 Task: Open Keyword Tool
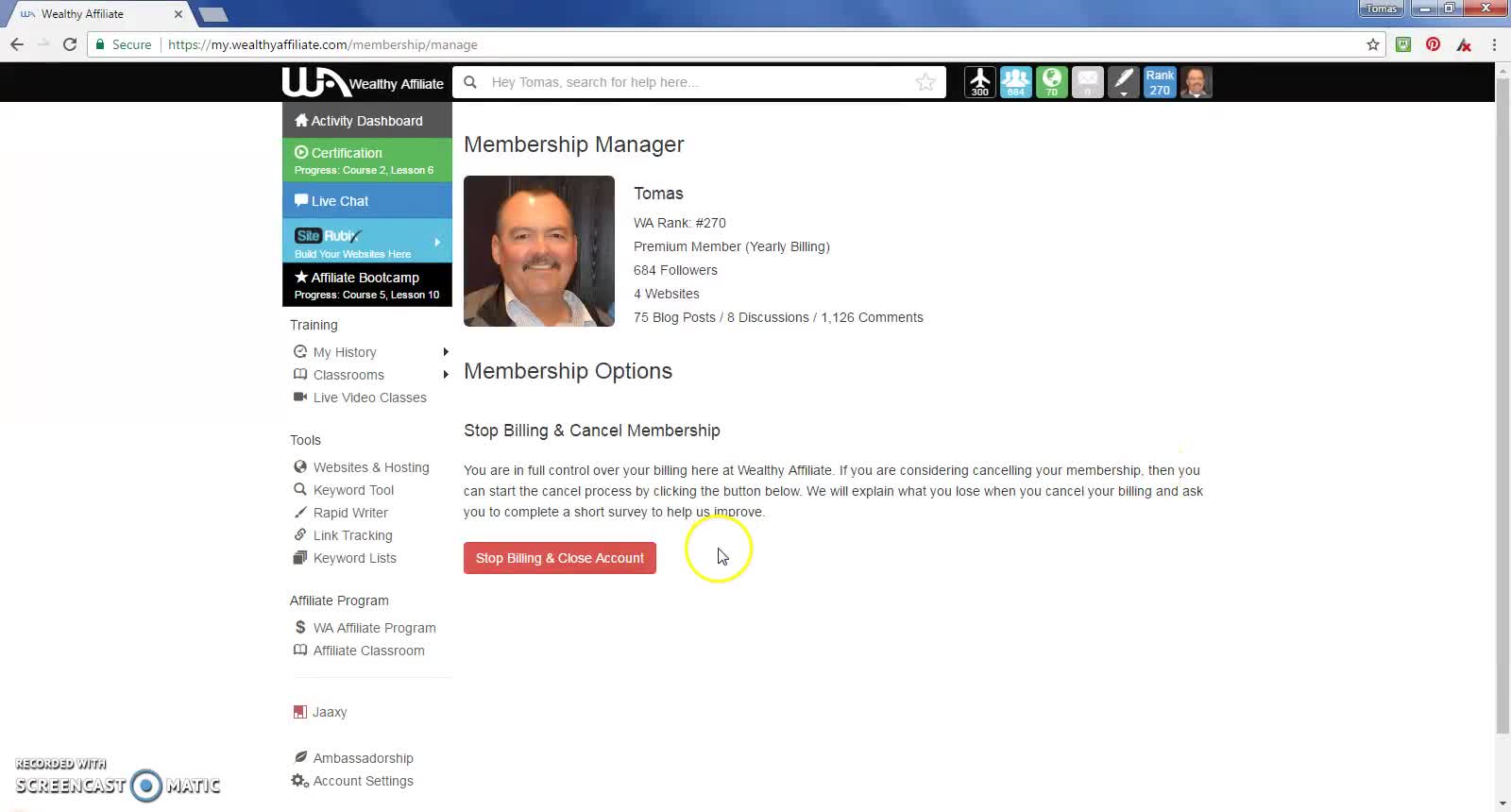pyautogui.click(x=353, y=490)
